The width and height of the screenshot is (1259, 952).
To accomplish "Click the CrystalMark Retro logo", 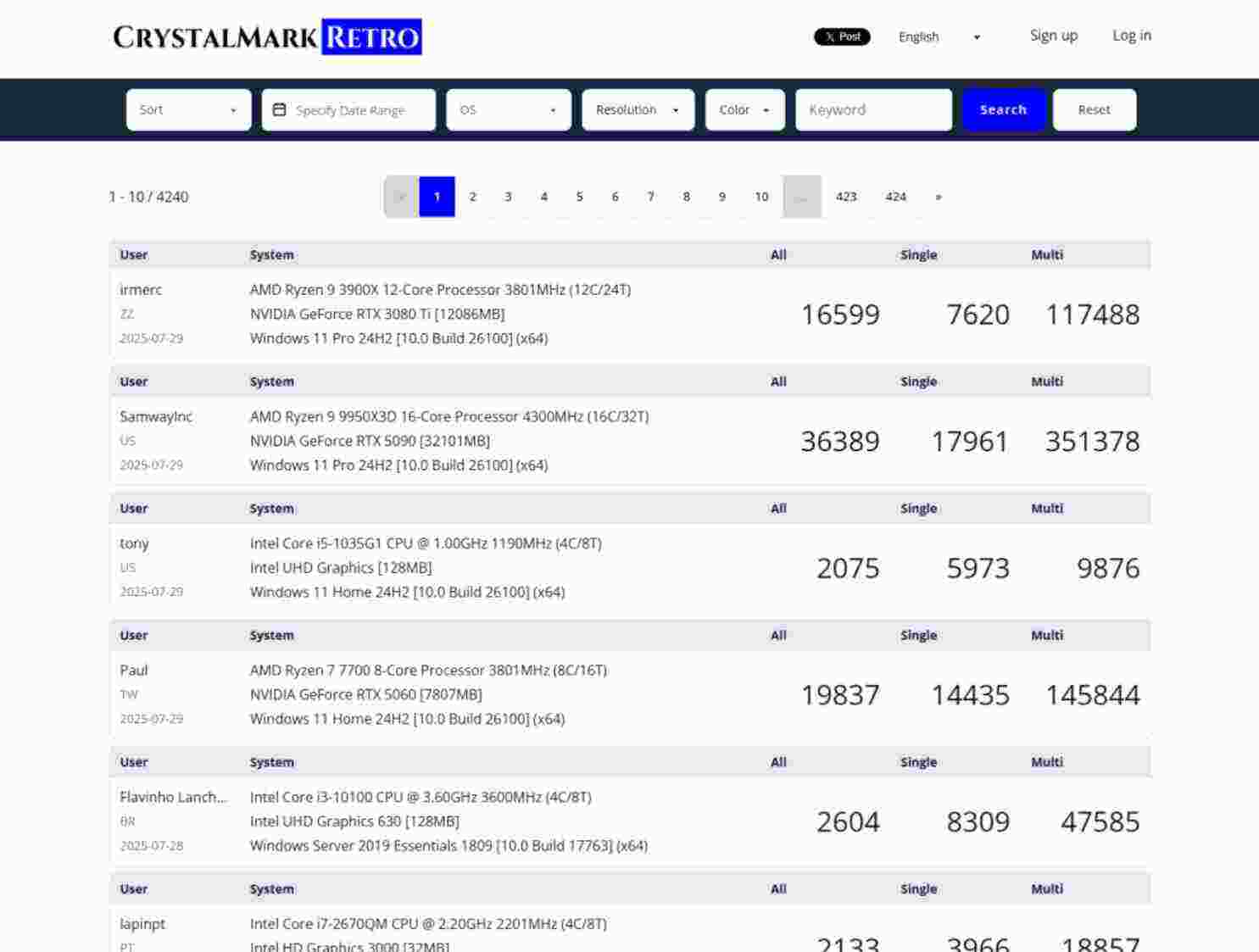I will (265, 37).
